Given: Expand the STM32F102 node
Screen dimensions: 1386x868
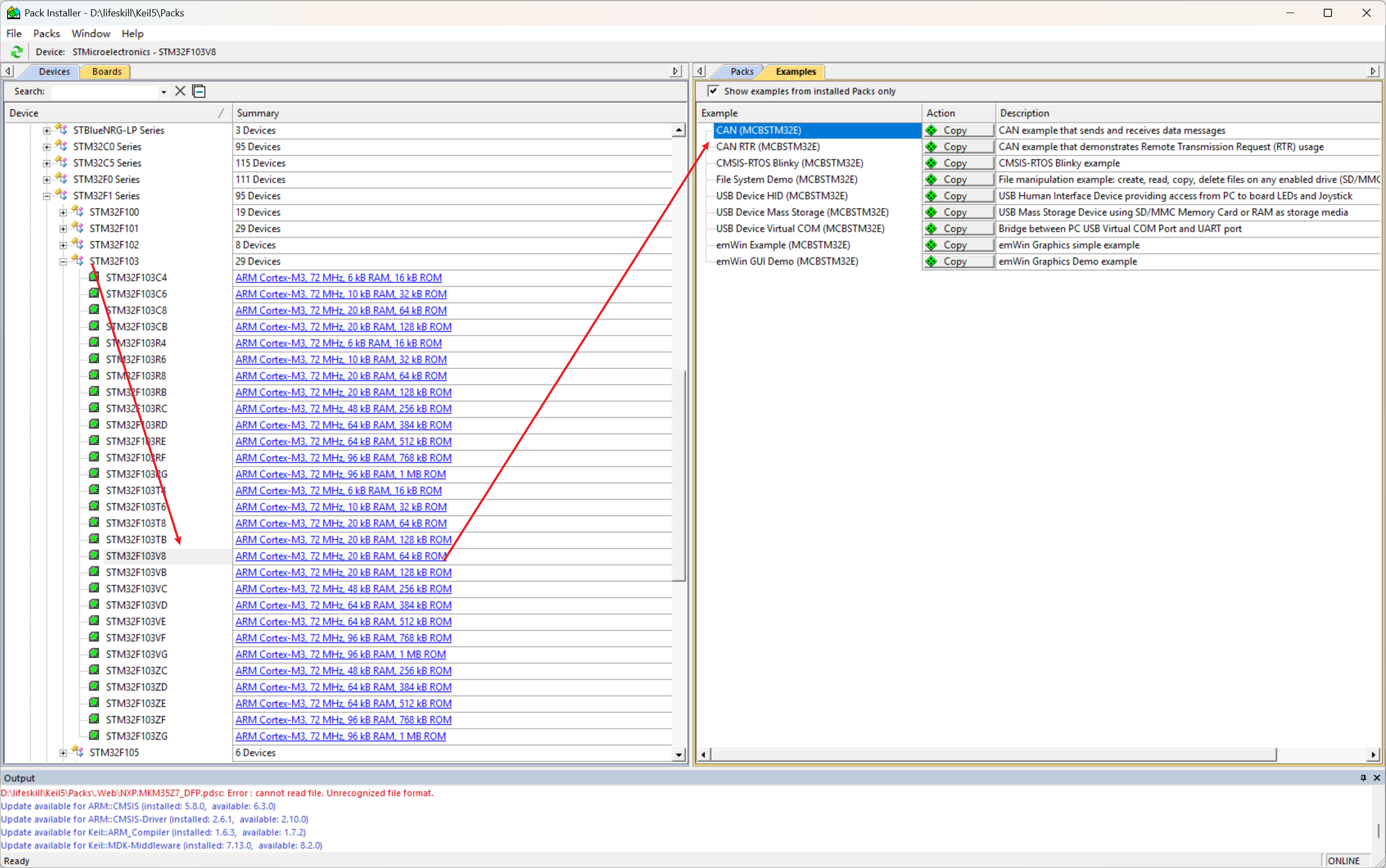Looking at the screenshot, I should tap(63, 245).
